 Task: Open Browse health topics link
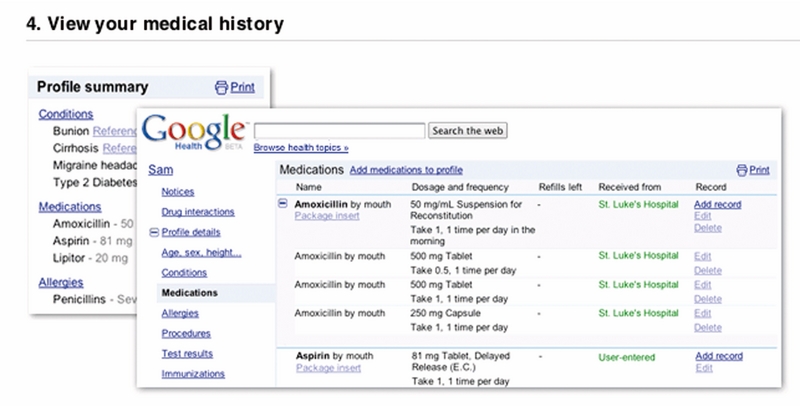pyautogui.click(x=301, y=148)
